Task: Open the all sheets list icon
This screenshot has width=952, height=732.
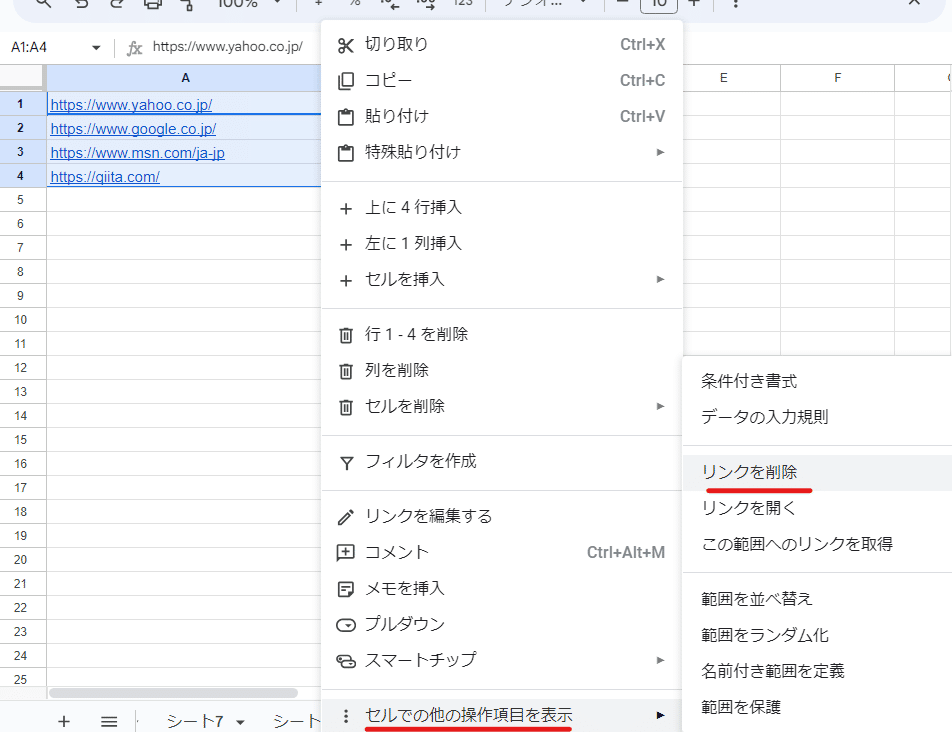Action: (x=109, y=721)
